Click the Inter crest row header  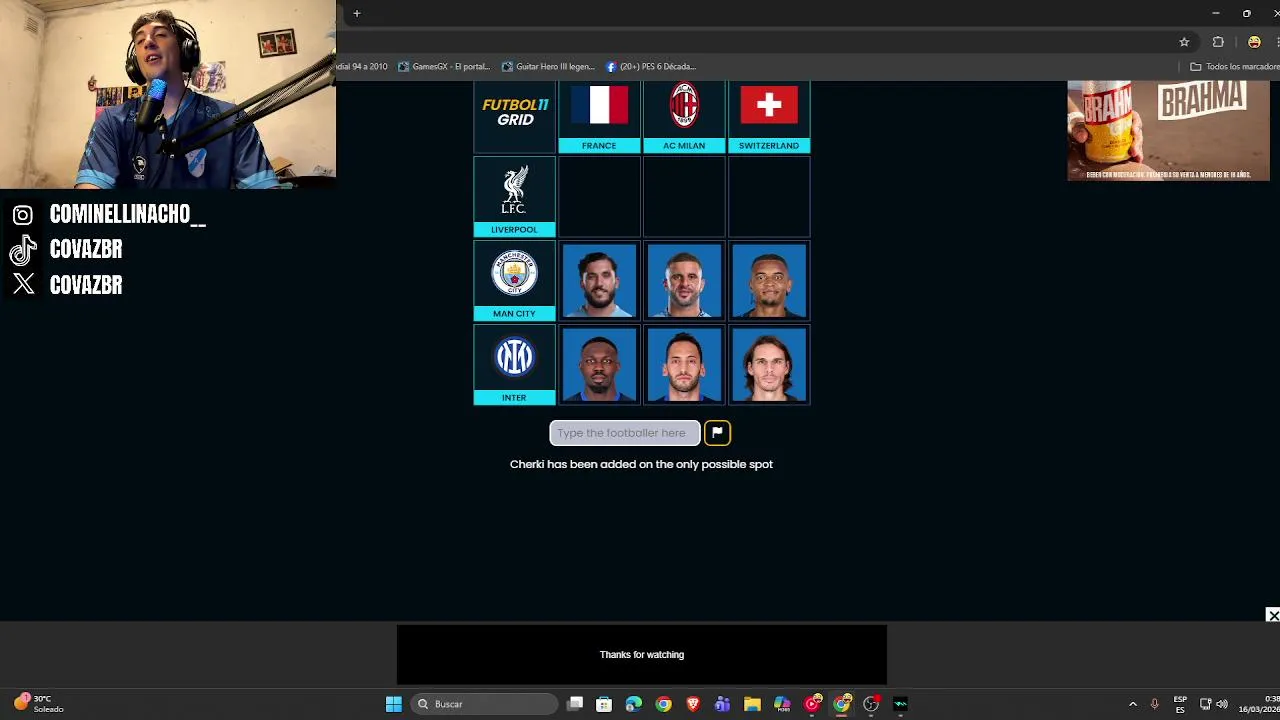click(514, 365)
